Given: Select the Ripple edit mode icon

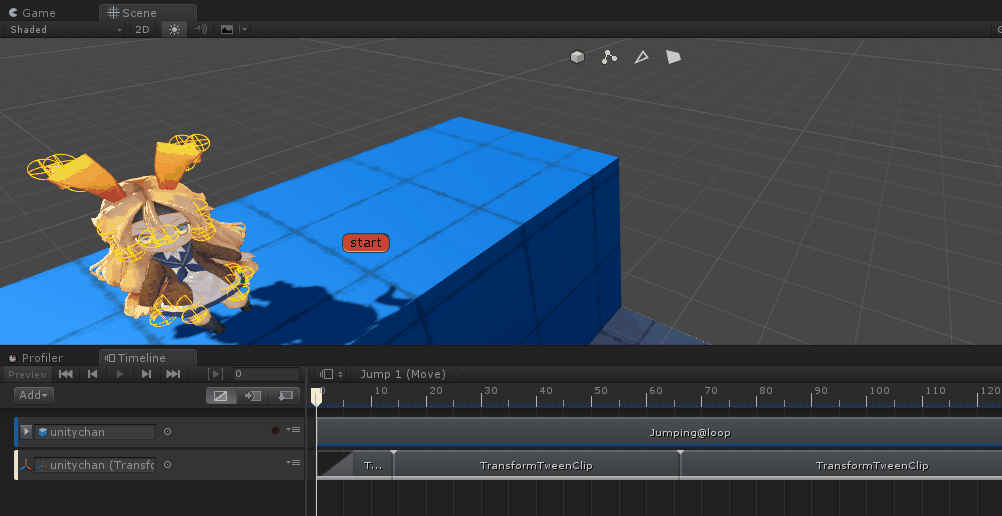Looking at the screenshot, I should click(x=252, y=396).
